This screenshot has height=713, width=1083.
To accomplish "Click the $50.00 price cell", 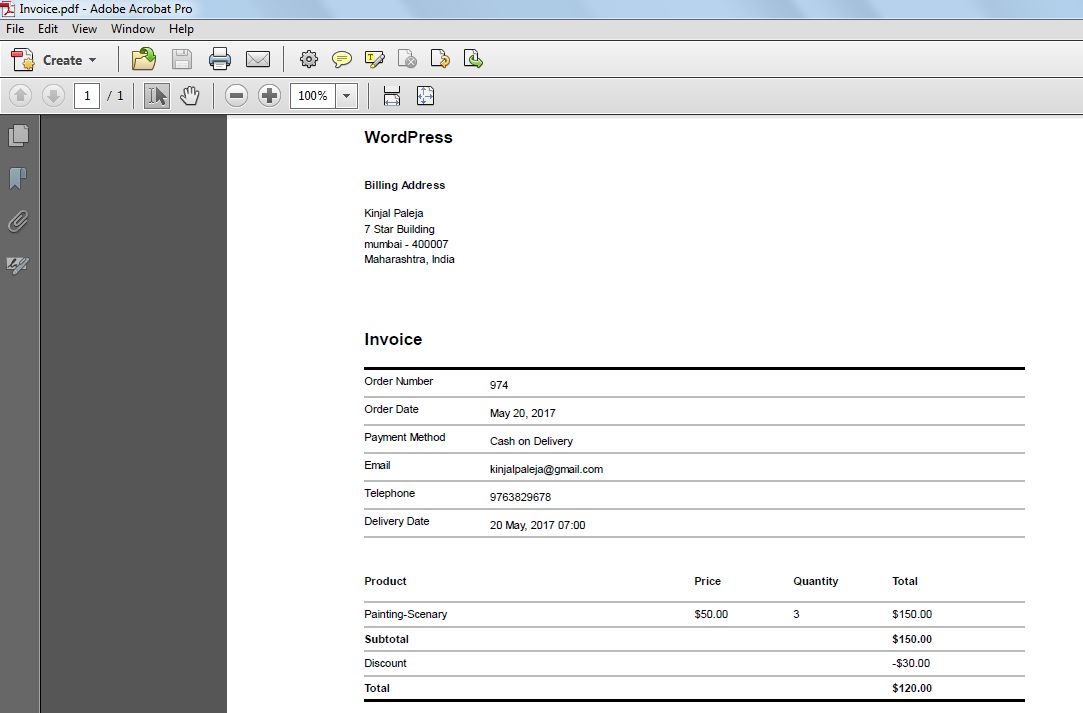I will tap(711, 614).
